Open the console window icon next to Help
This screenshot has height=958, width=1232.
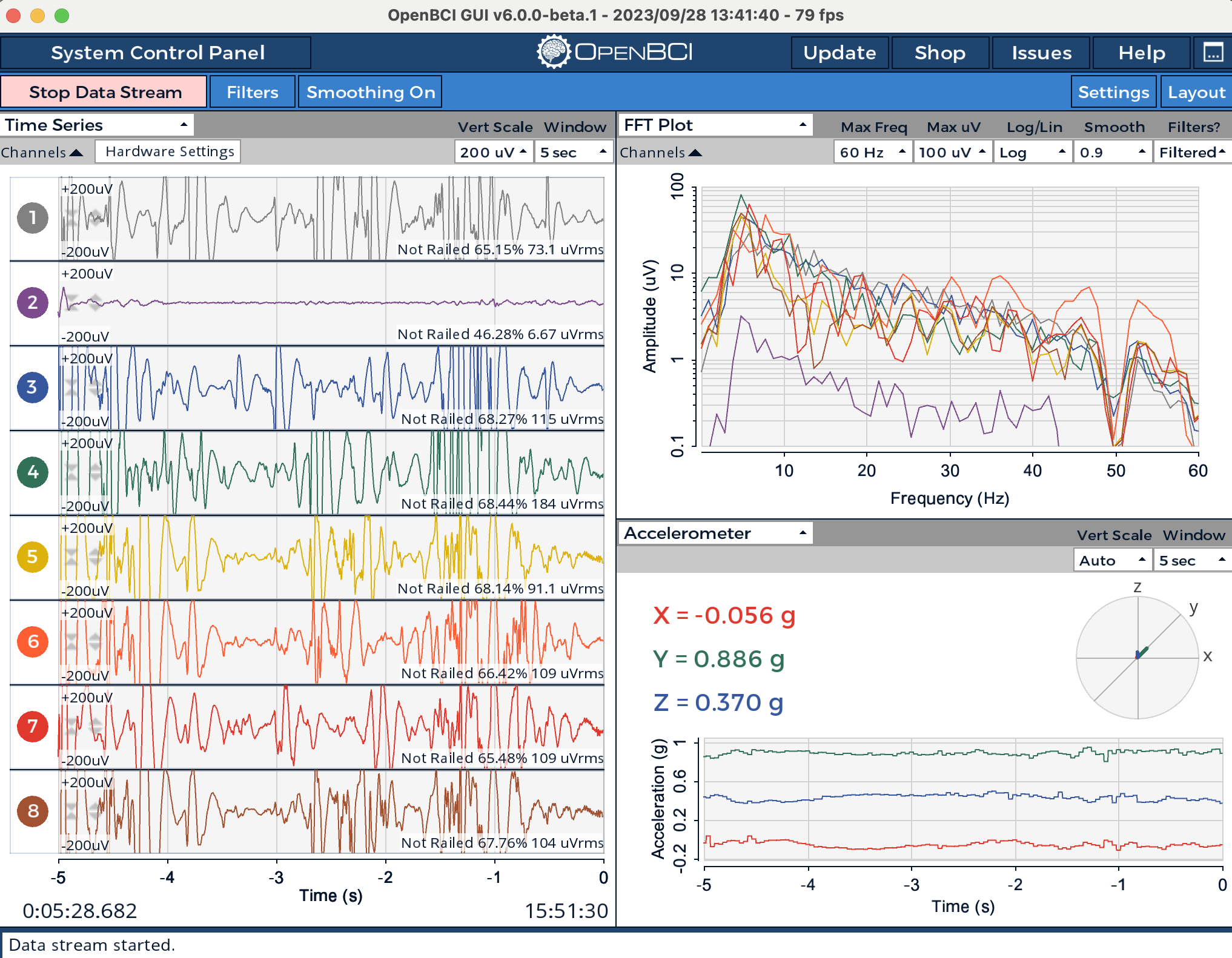coord(1213,53)
